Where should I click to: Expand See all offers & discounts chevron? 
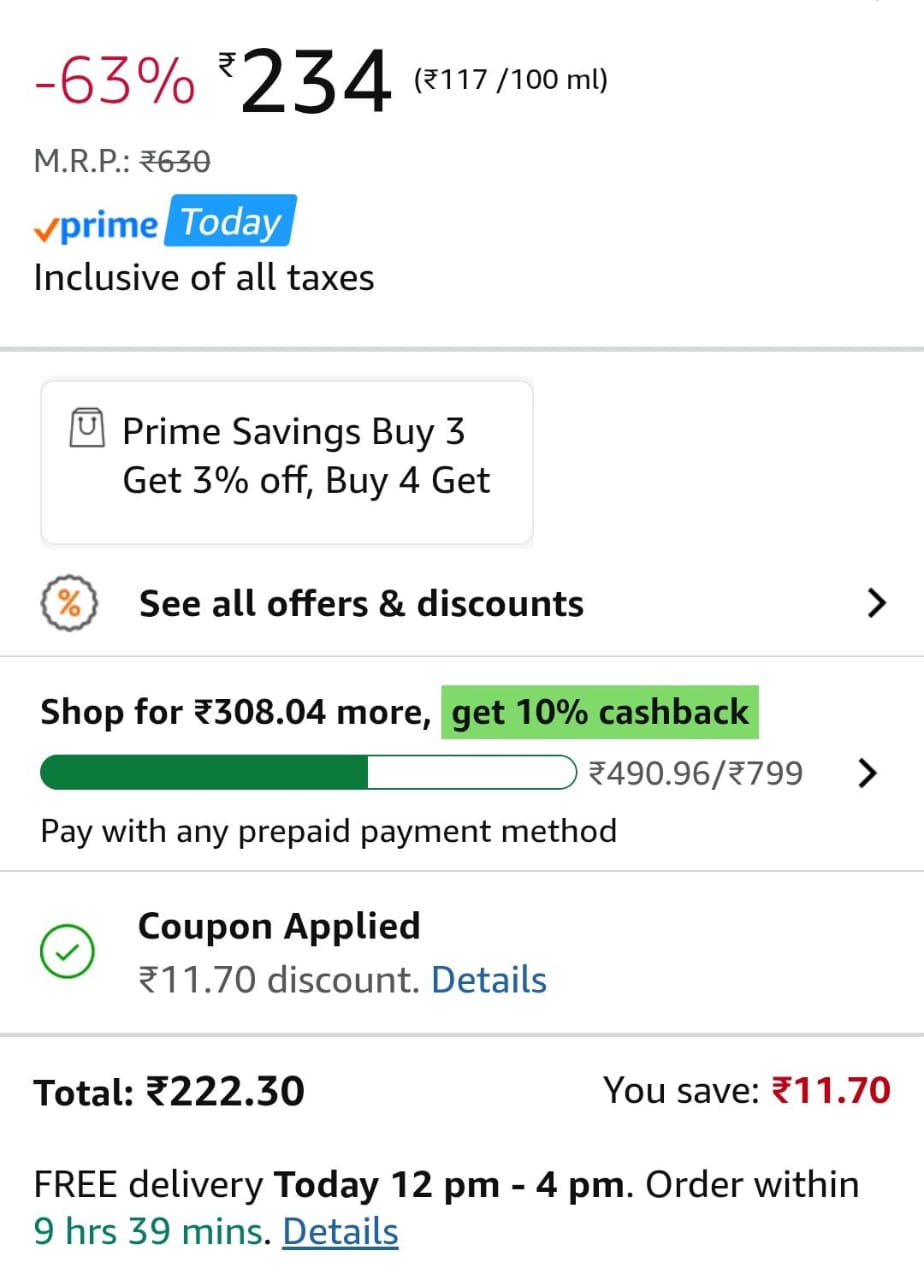pyautogui.click(x=876, y=603)
